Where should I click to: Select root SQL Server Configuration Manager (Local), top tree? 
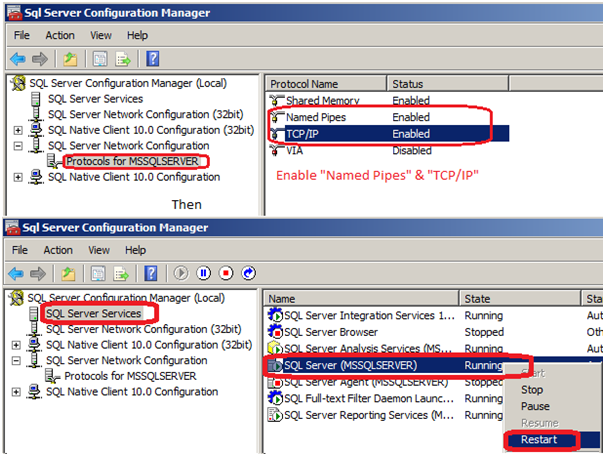pos(128,83)
